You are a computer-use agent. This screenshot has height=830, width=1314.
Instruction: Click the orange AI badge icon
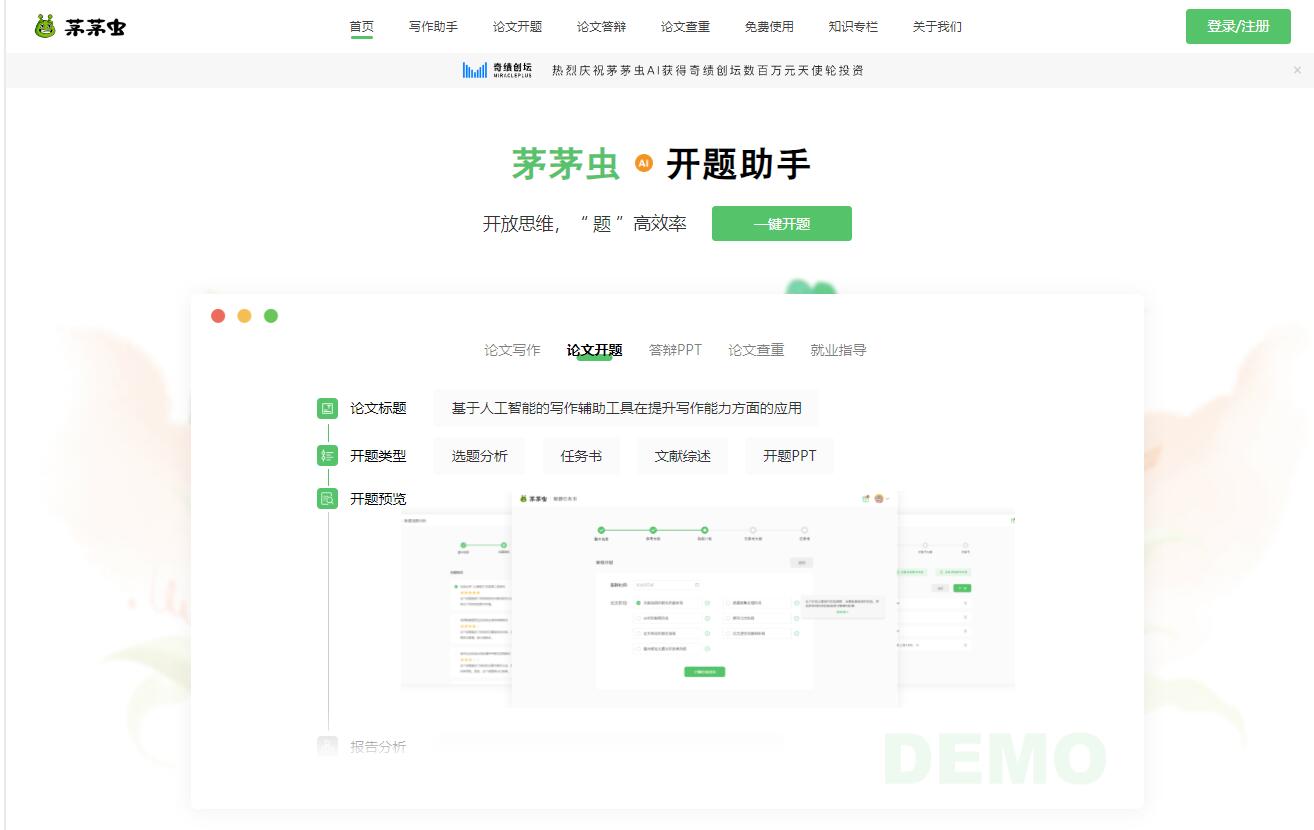[644, 163]
